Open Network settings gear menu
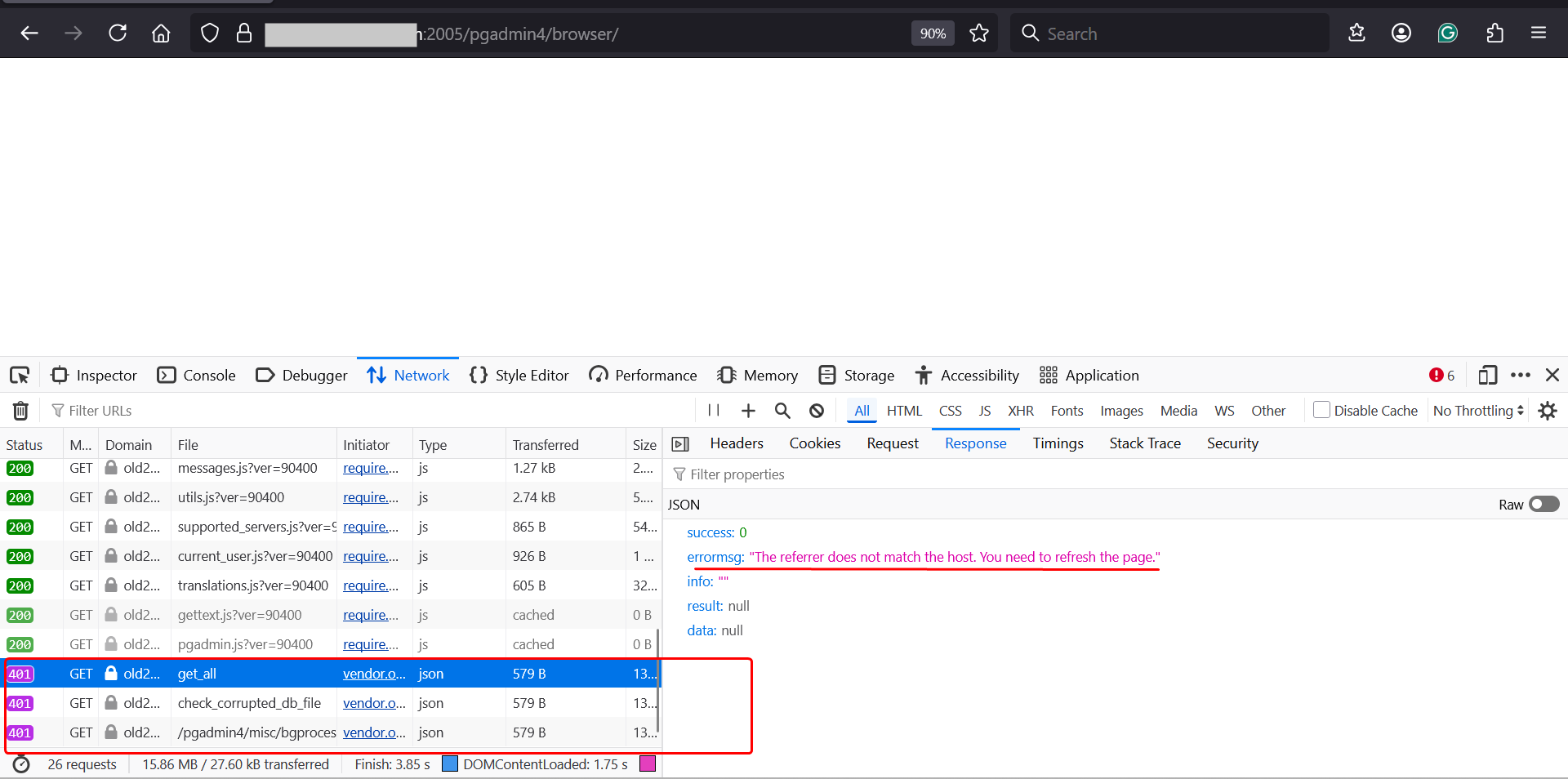Image resolution: width=1568 pixels, height=779 pixels. [1548, 411]
